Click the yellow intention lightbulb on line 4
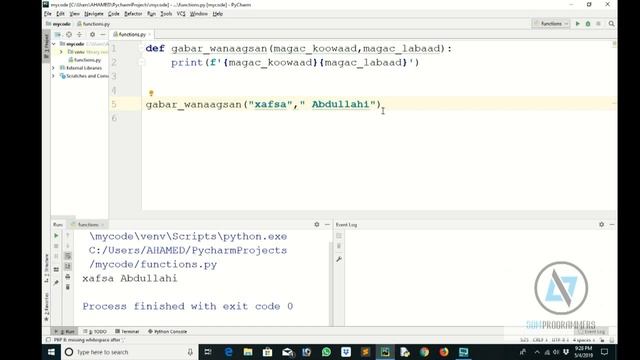The image size is (640, 360). [x=151, y=93]
